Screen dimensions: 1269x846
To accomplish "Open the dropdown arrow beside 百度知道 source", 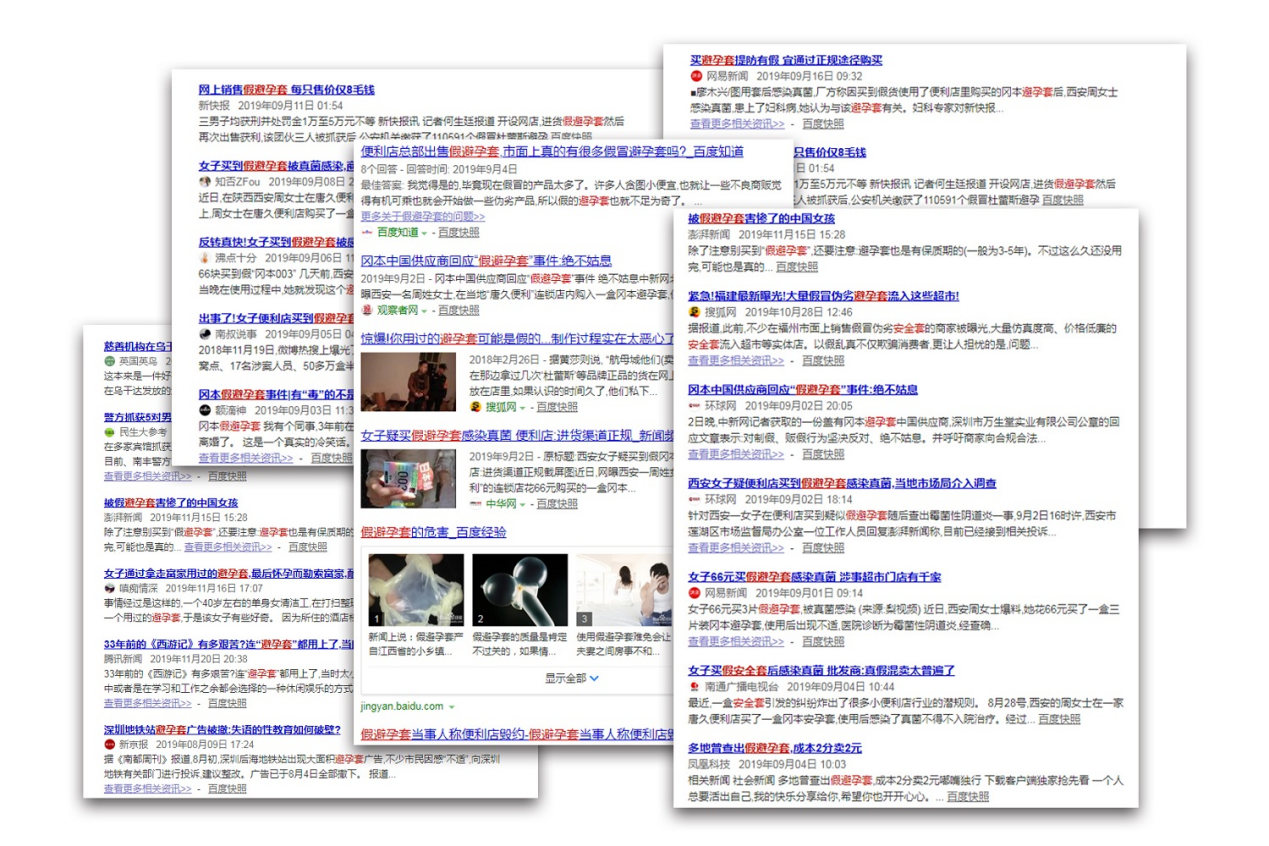I will (x=425, y=233).
